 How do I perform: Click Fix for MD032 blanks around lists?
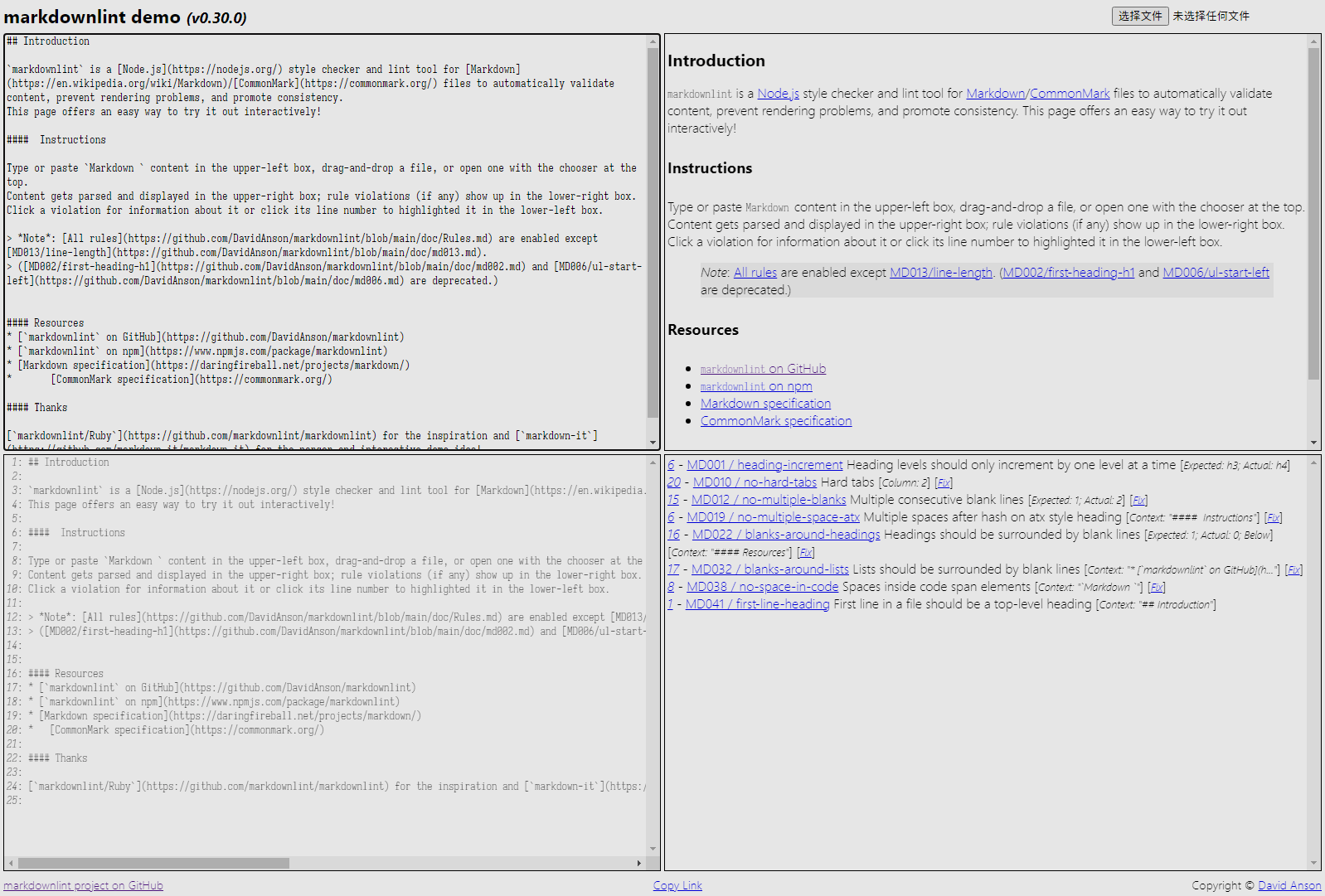pyautogui.click(x=1294, y=570)
